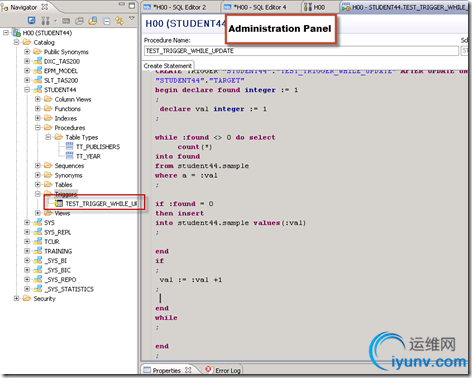
Task: Switch to the H00 - SQL Editor 2 tab
Action: 180,7
